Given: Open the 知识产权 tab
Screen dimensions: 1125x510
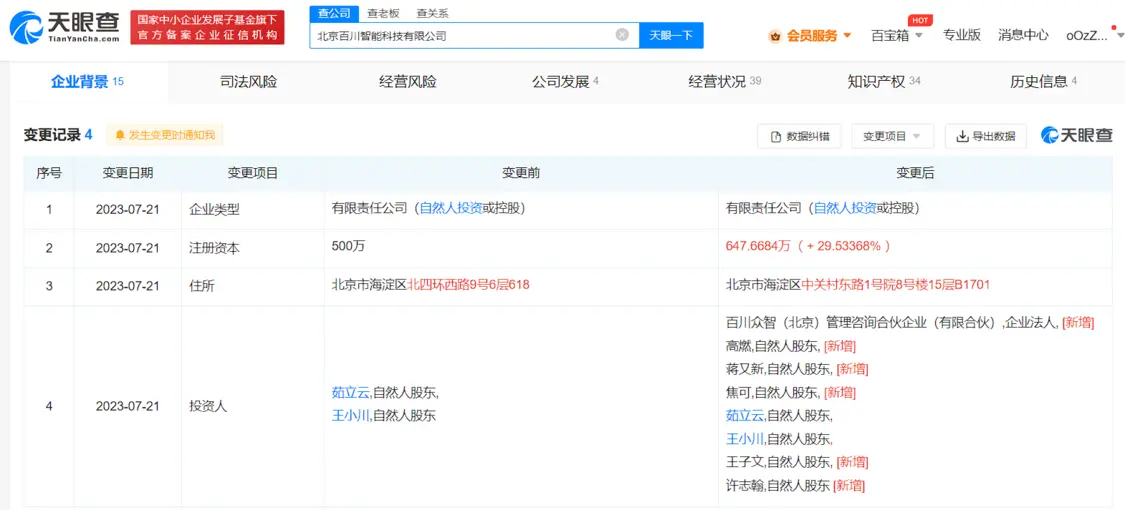Looking at the screenshot, I should point(884,82).
